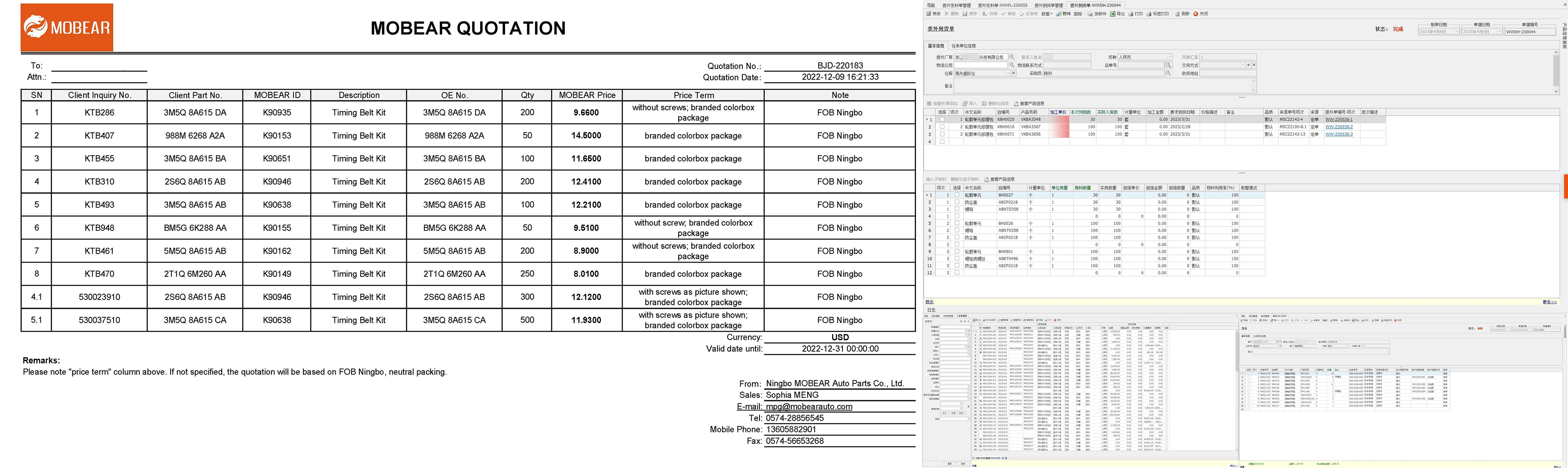This screenshot has height=468, width=1568.
Task: Click the 导入 import icon above the upper grid
Action: coord(965,103)
